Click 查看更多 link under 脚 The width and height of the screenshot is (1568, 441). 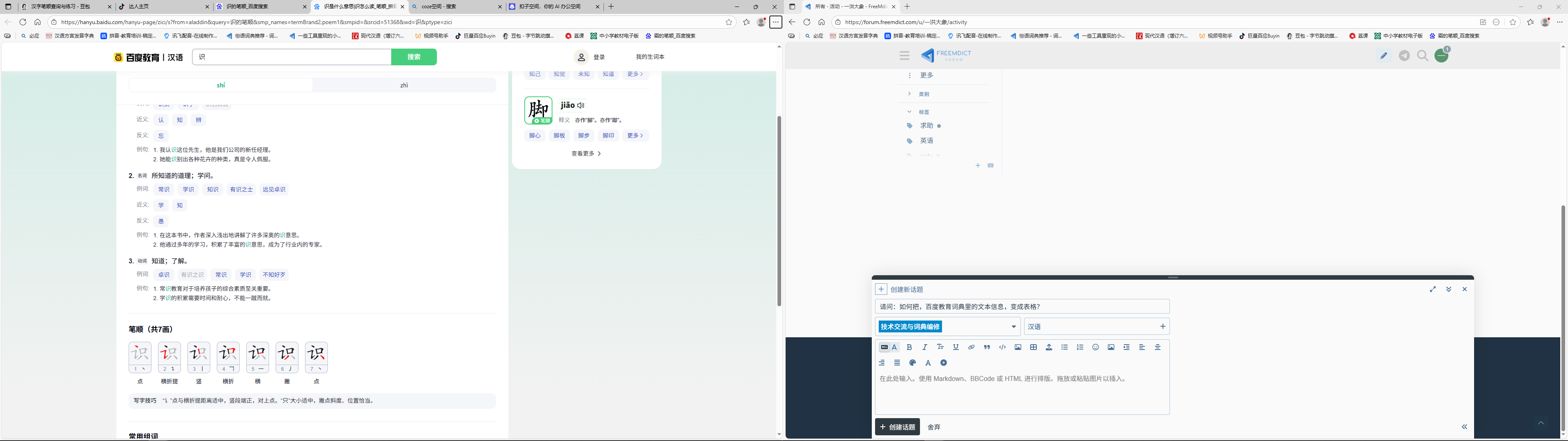click(586, 154)
